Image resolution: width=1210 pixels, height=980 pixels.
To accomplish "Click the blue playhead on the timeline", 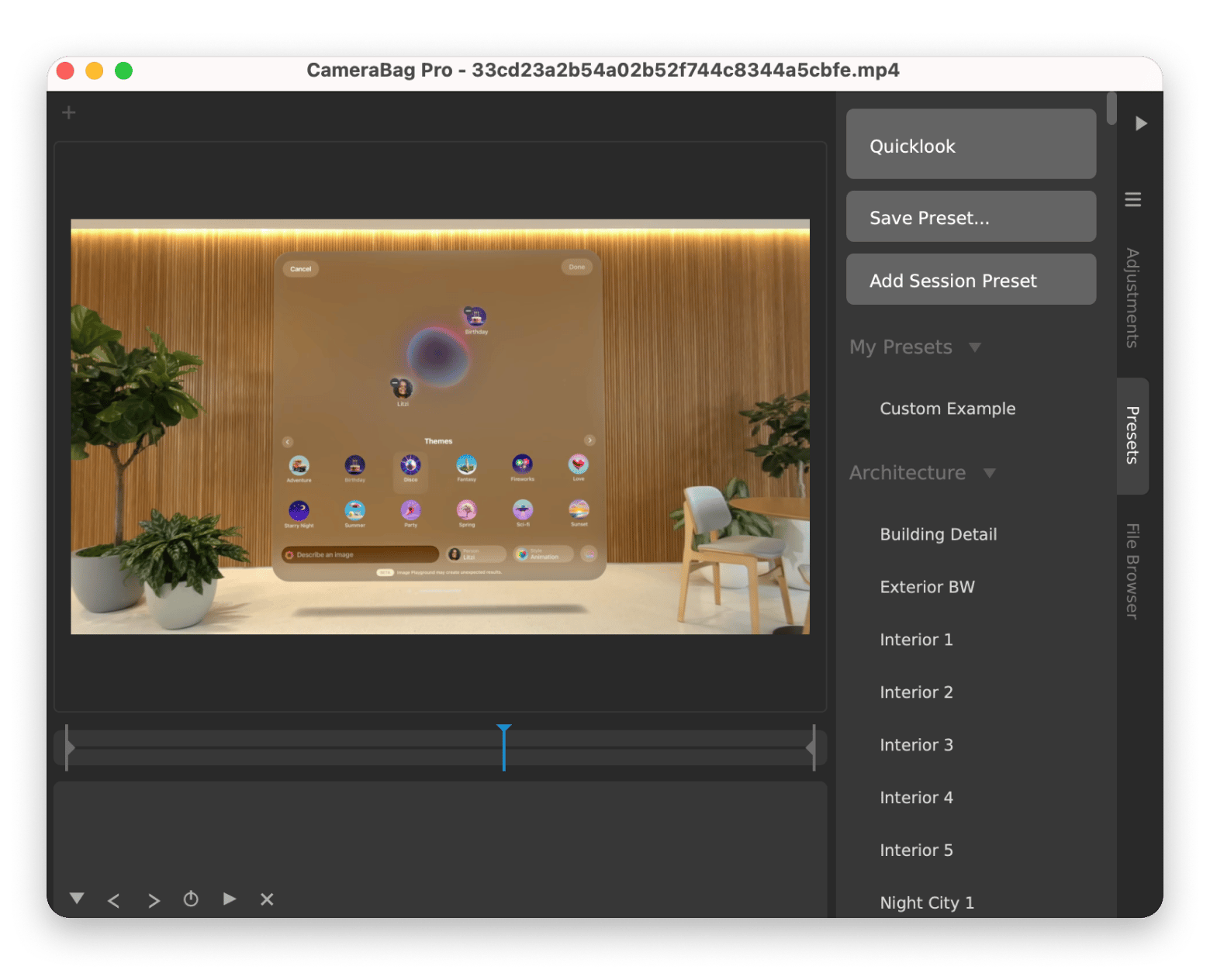I will tap(504, 746).
